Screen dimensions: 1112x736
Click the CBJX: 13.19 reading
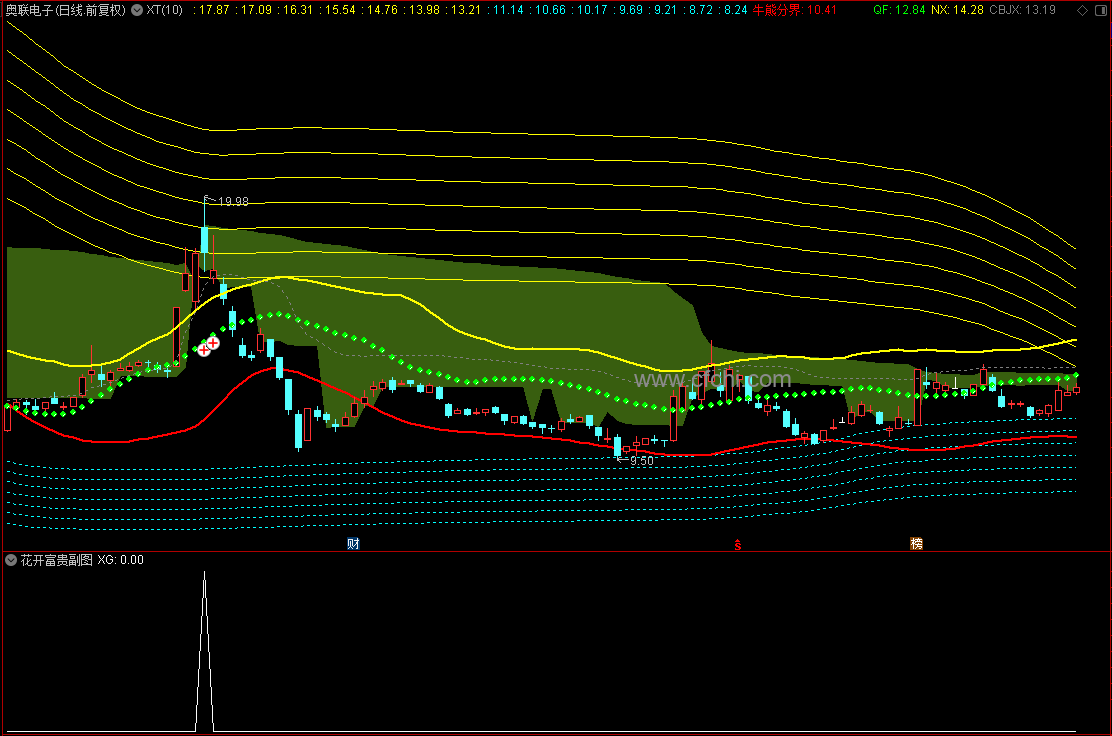click(x=1023, y=10)
